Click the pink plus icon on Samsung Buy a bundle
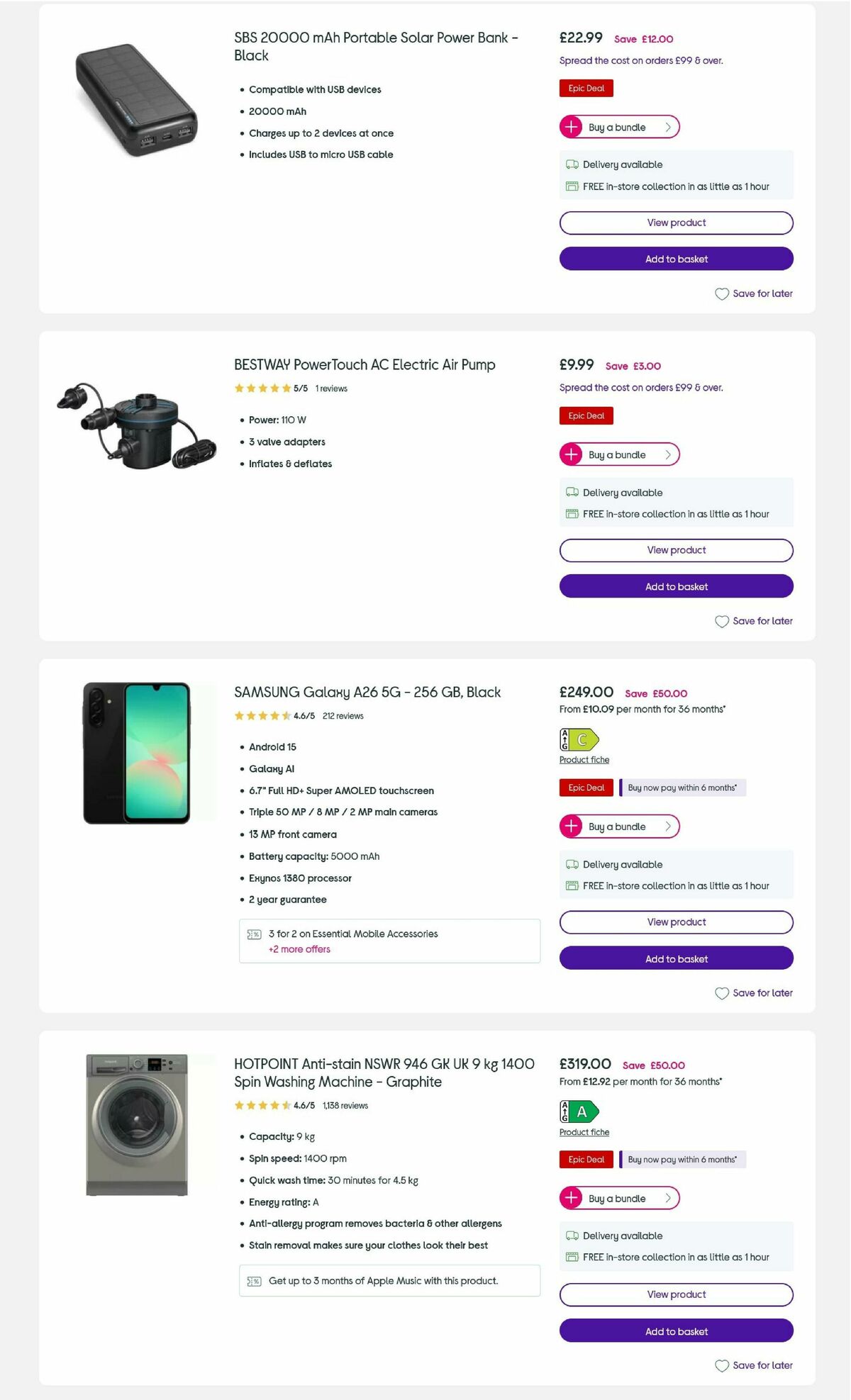Image resolution: width=851 pixels, height=1400 pixels. tap(571, 826)
